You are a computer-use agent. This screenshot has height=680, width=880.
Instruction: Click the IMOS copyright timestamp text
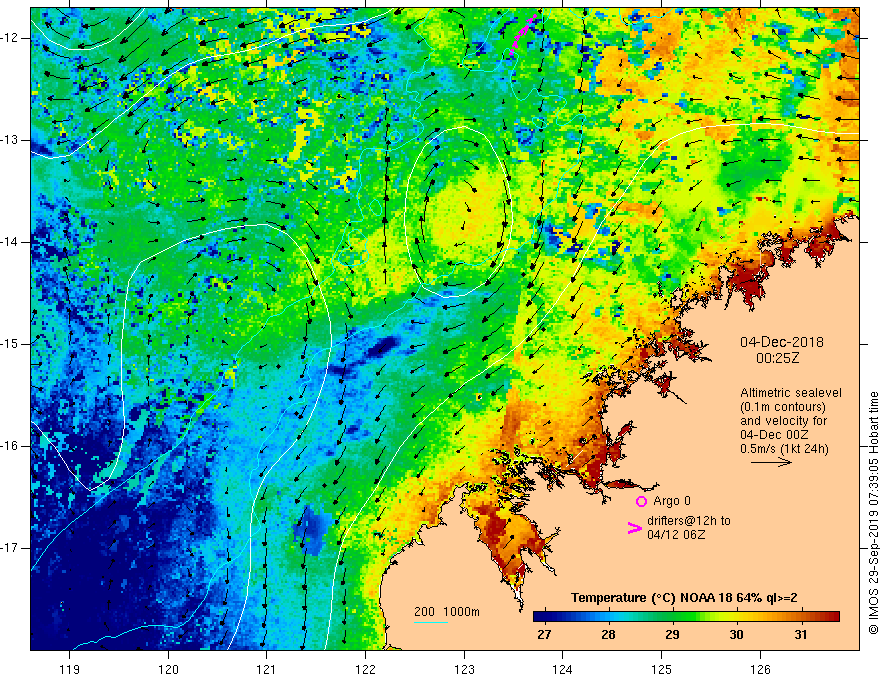873,513
